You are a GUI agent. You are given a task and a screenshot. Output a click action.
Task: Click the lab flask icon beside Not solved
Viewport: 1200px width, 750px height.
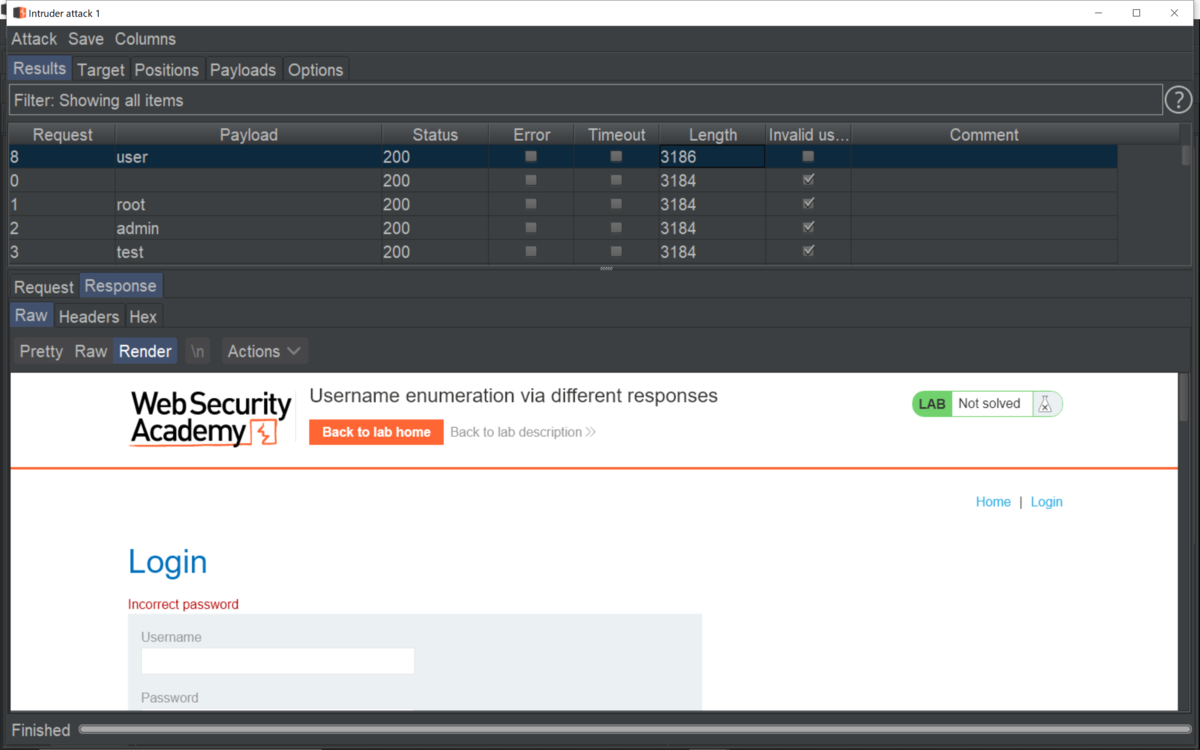tap(1045, 404)
